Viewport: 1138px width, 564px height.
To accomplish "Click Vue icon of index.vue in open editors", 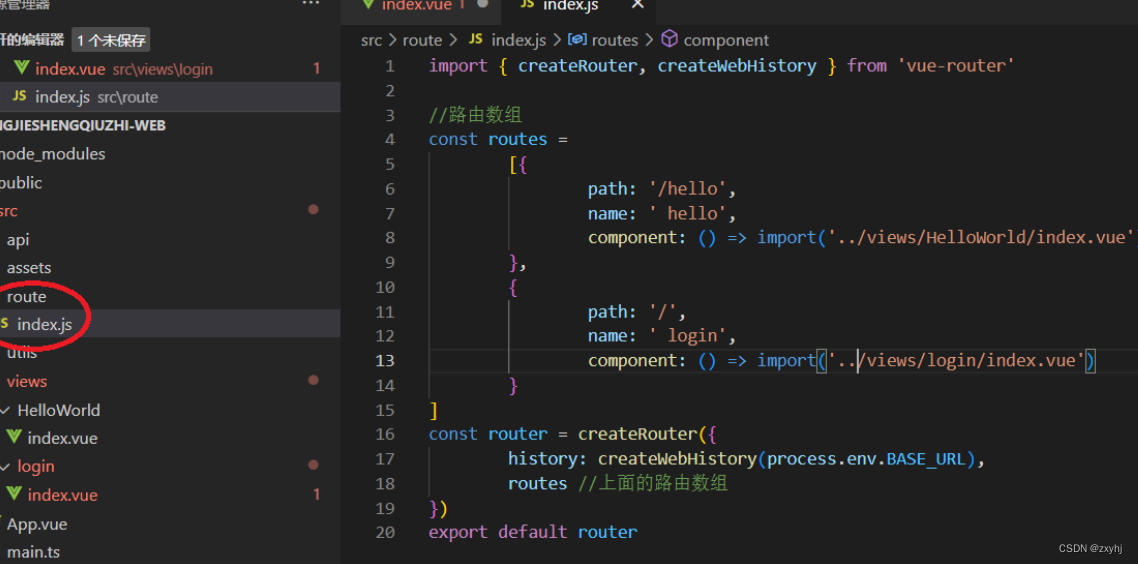I will [21, 69].
